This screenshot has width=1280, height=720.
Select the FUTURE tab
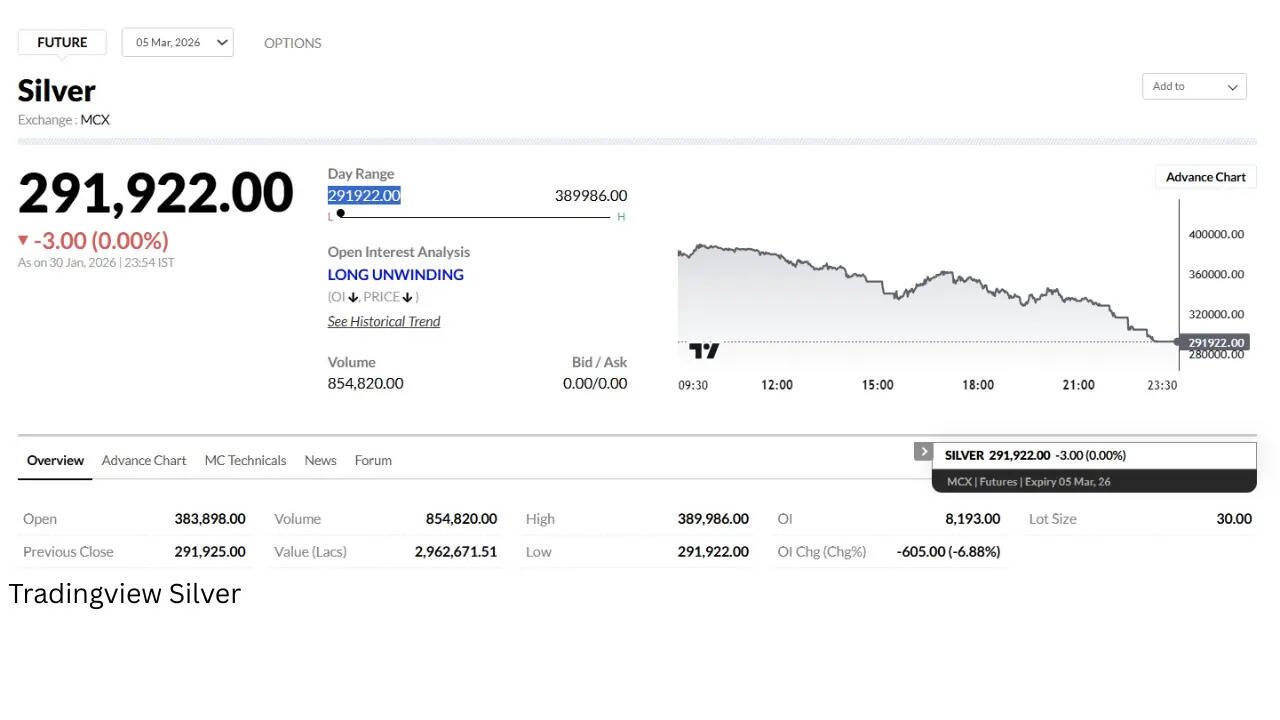62,42
